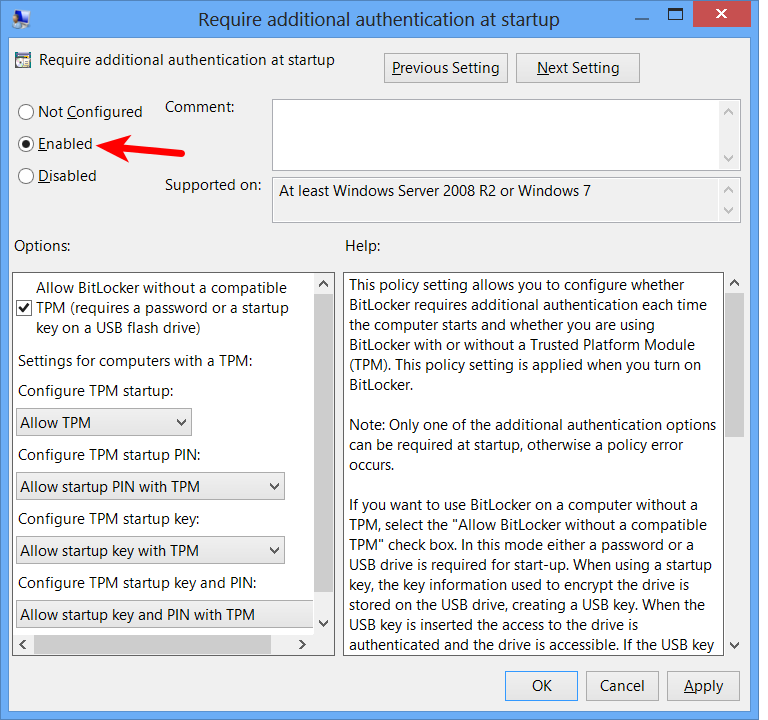This screenshot has width=768, height=720.
Task: Click the 'Options:' heading
Action: pos(42,246)
